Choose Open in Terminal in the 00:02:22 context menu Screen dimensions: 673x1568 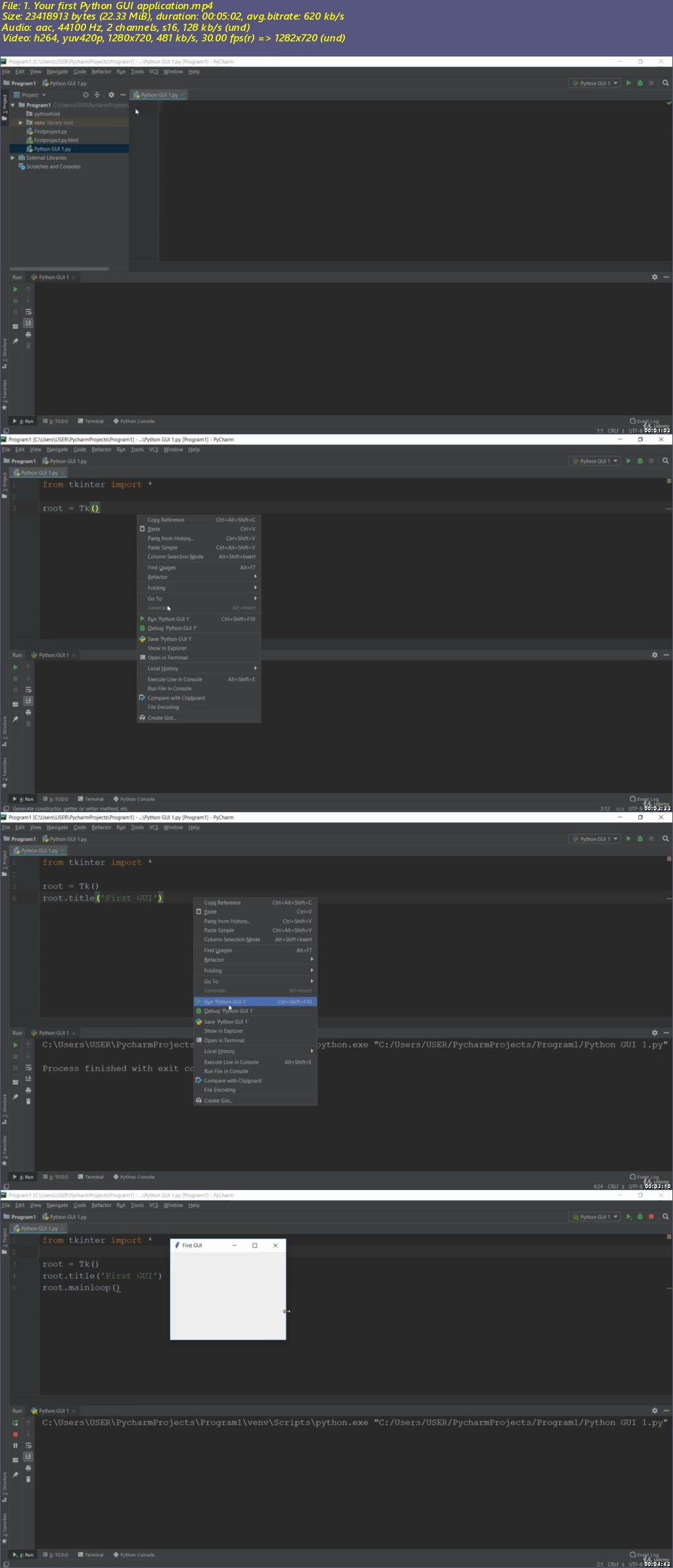pyautogui.click(x=199, y=658)
